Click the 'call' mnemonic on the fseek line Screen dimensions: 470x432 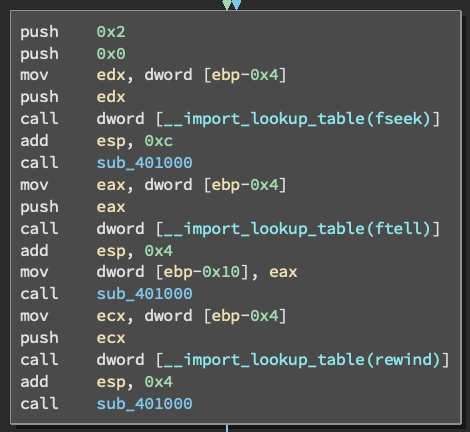[x=39, y=119]
